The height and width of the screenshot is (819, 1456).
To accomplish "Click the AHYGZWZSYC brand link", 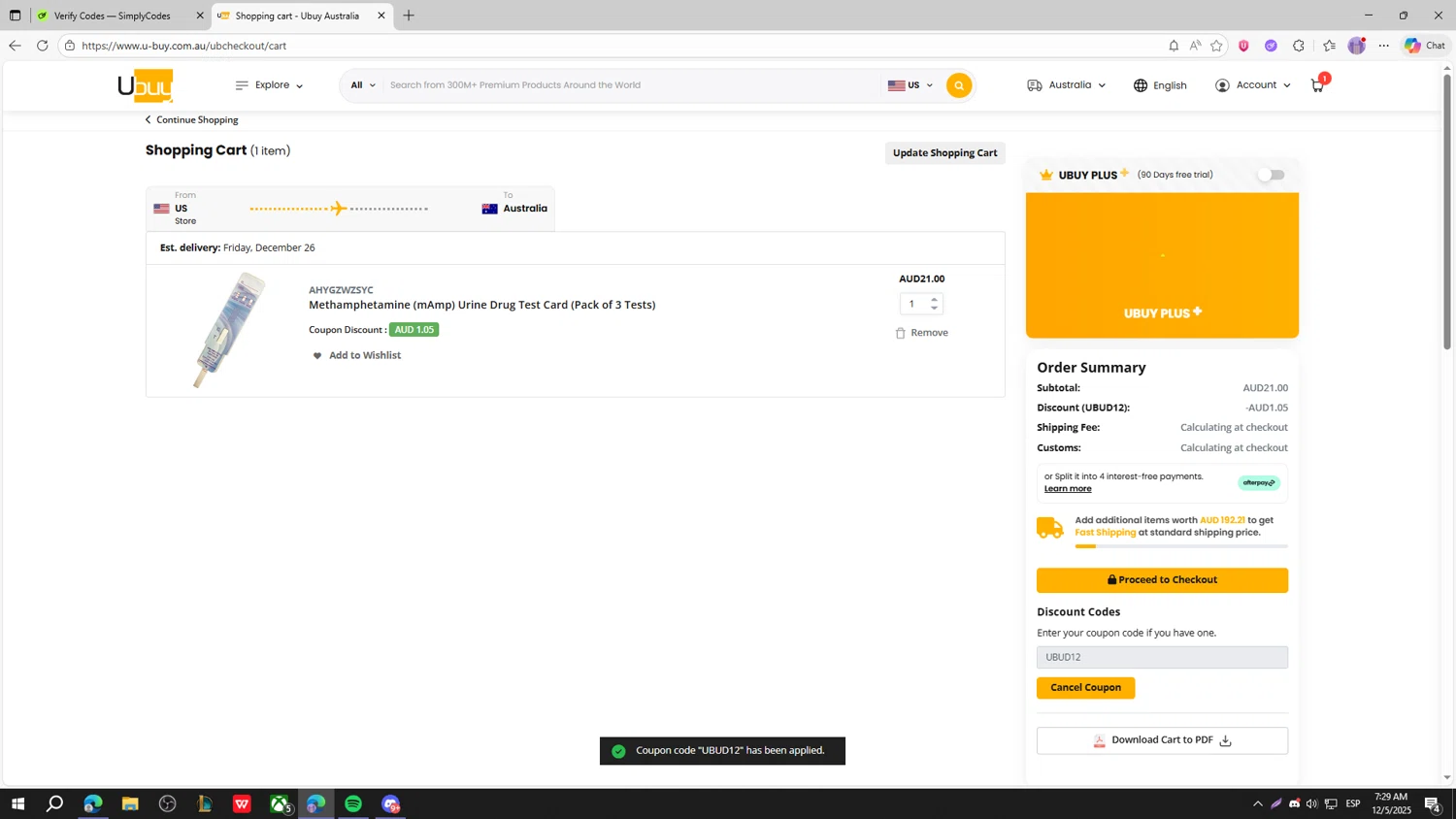I will [341, 290].
